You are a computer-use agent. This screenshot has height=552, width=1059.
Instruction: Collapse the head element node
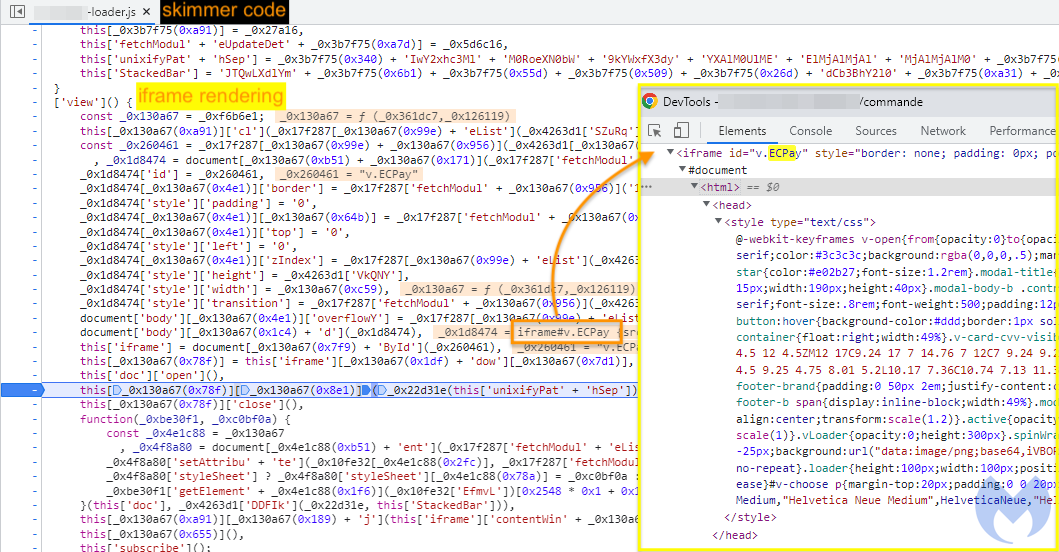(706, 205)
